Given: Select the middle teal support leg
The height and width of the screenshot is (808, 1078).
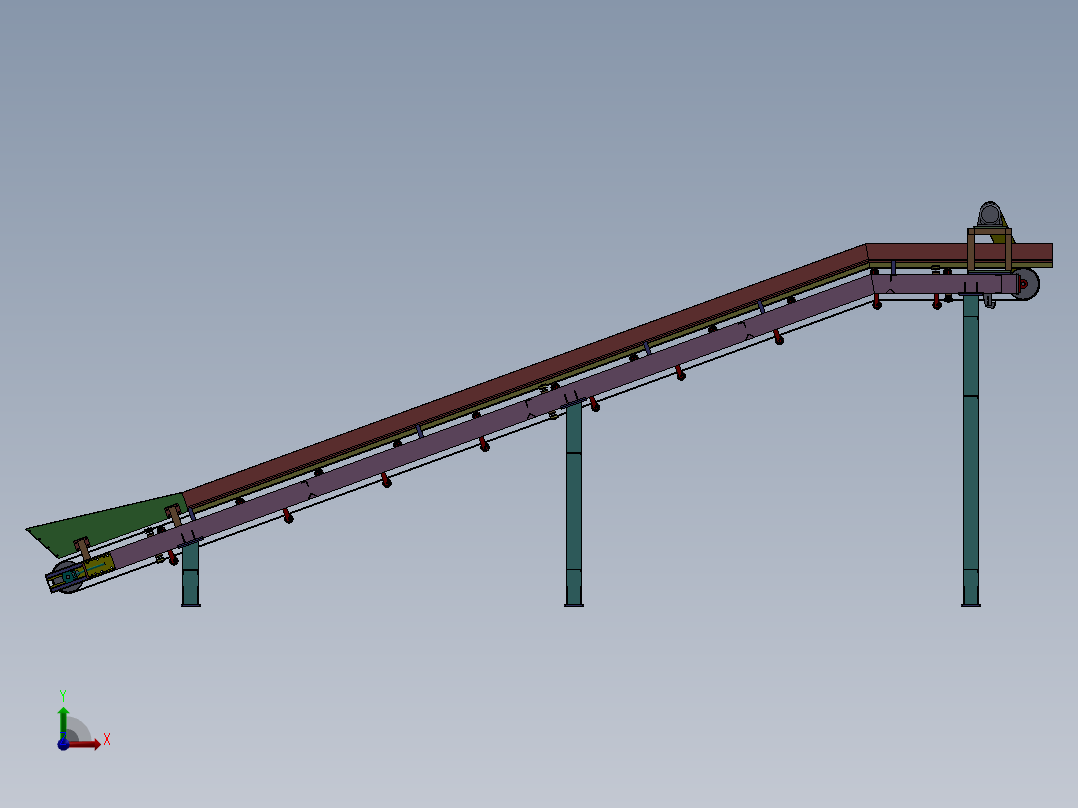Looking at the screenshot, I should pyautogui.click(x=574, y=500).
